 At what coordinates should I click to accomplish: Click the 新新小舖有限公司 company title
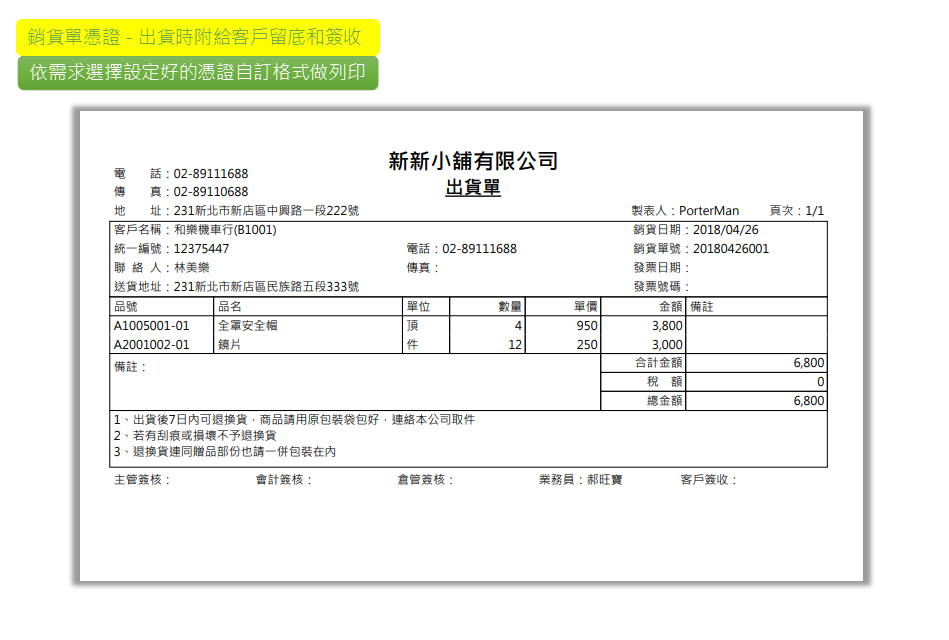[x=472, y=161]
